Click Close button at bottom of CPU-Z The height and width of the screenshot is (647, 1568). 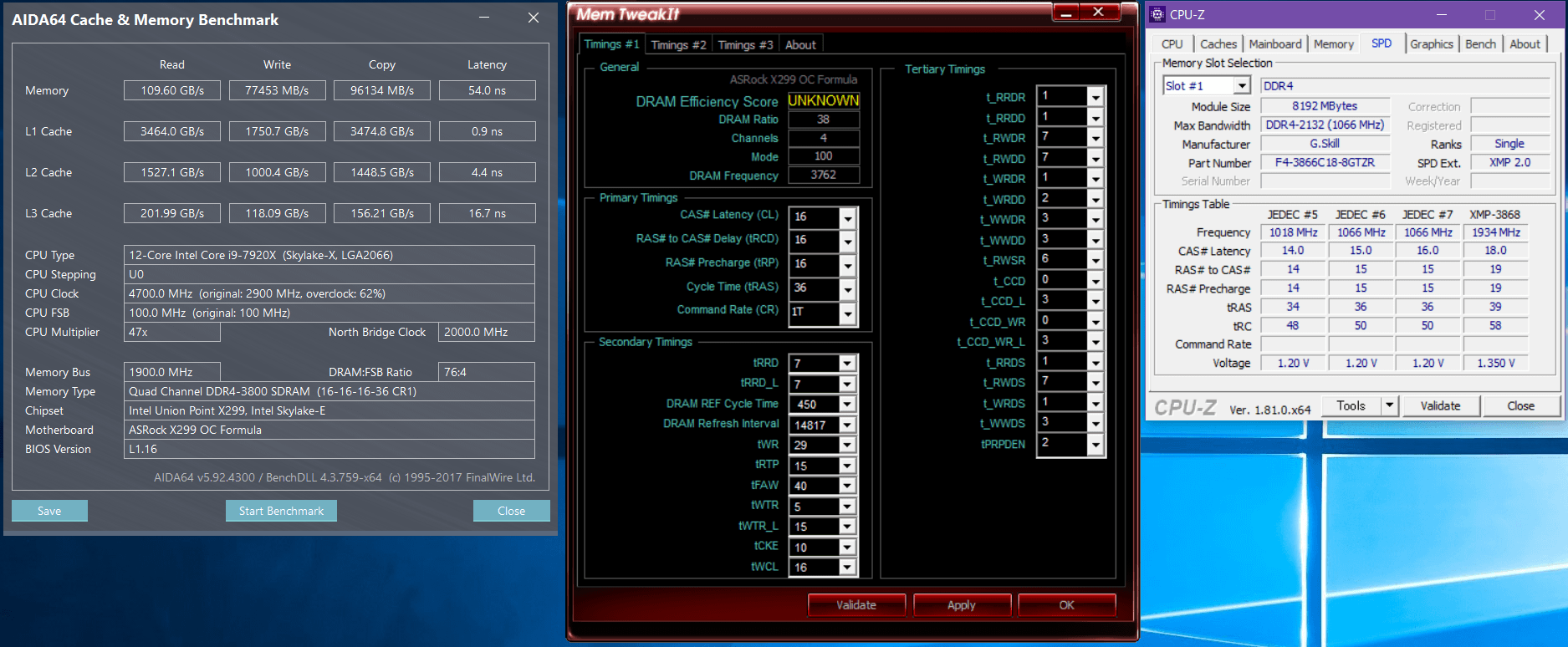point(1520,405)
